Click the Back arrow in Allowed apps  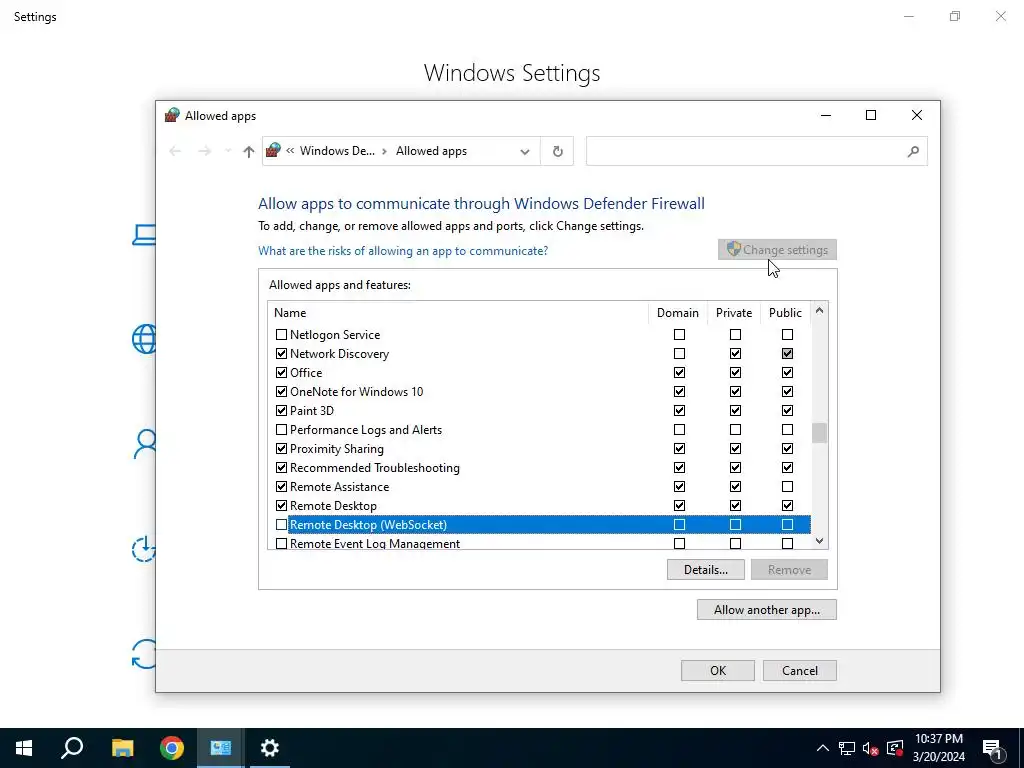pos(175,152)
